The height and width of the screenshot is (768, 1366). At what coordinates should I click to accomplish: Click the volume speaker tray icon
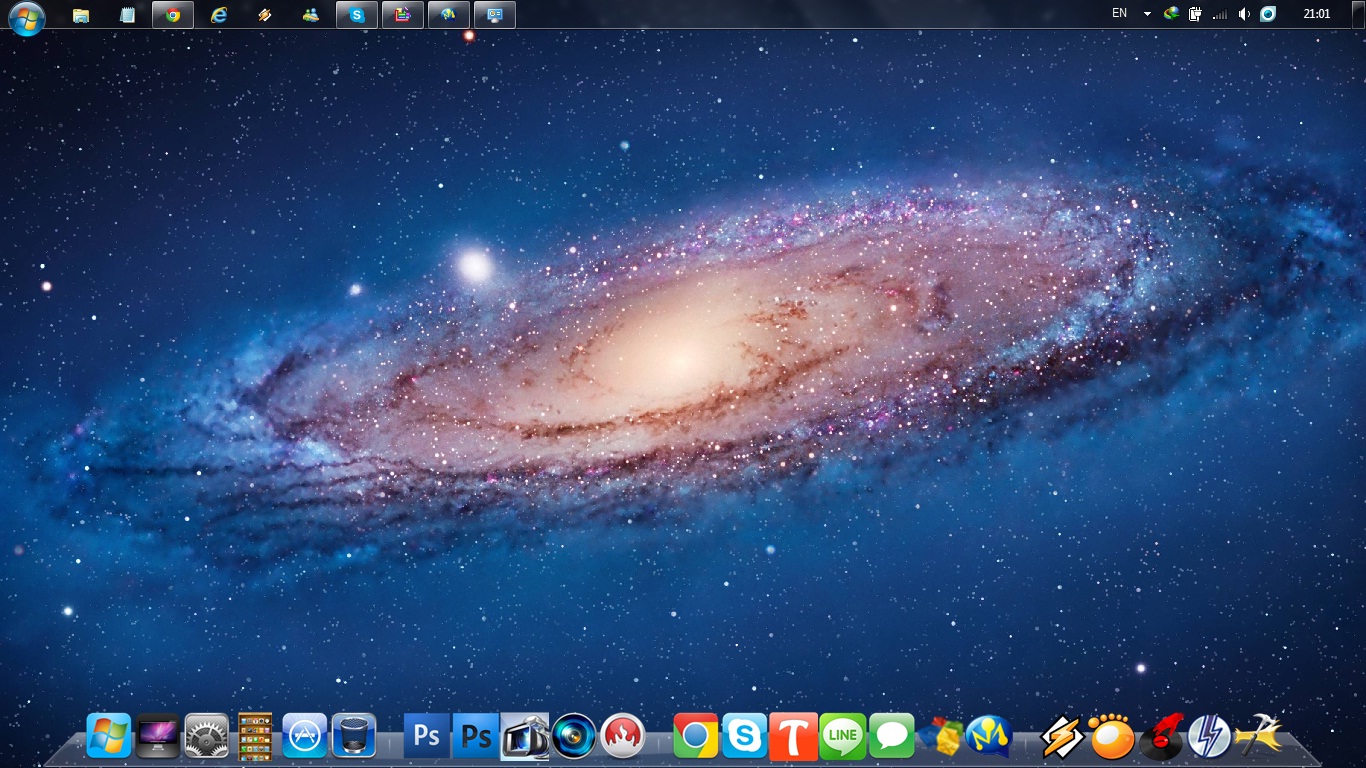click(x=1244, y=14)
